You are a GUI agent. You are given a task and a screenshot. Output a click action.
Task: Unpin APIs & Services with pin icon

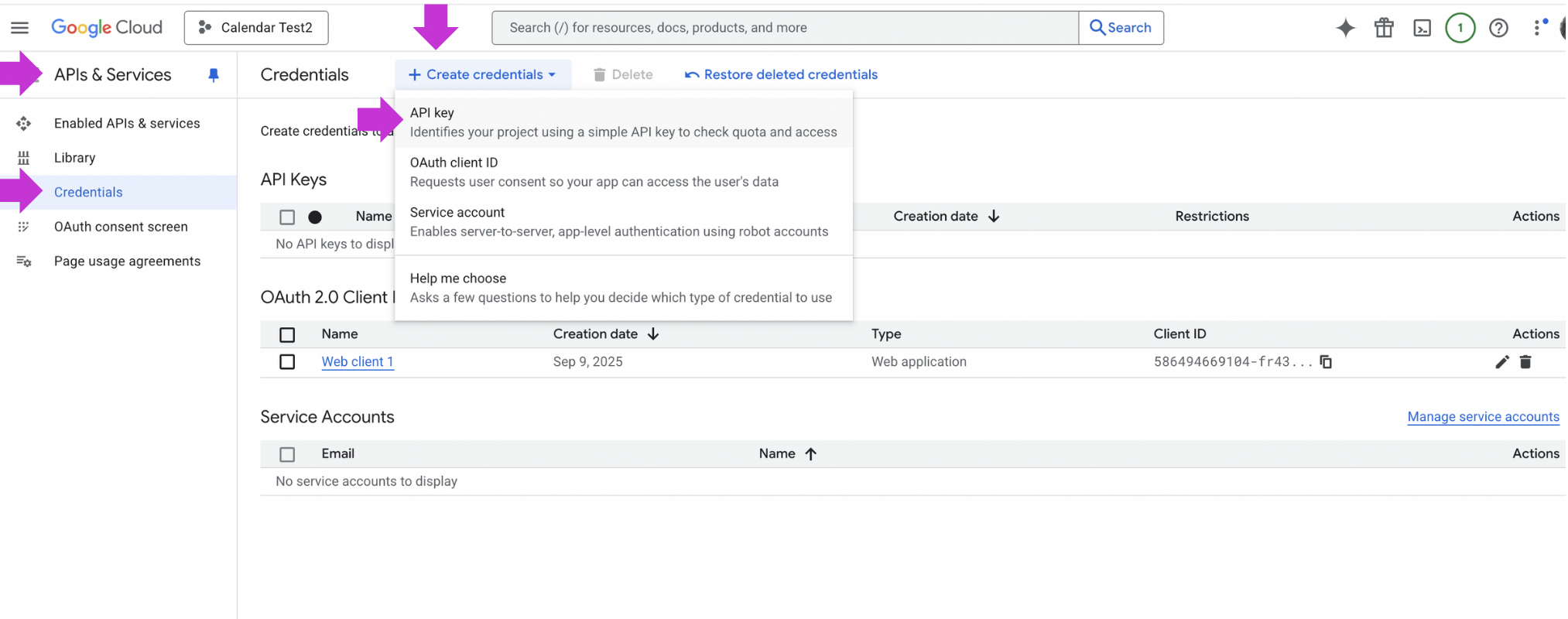214,75
